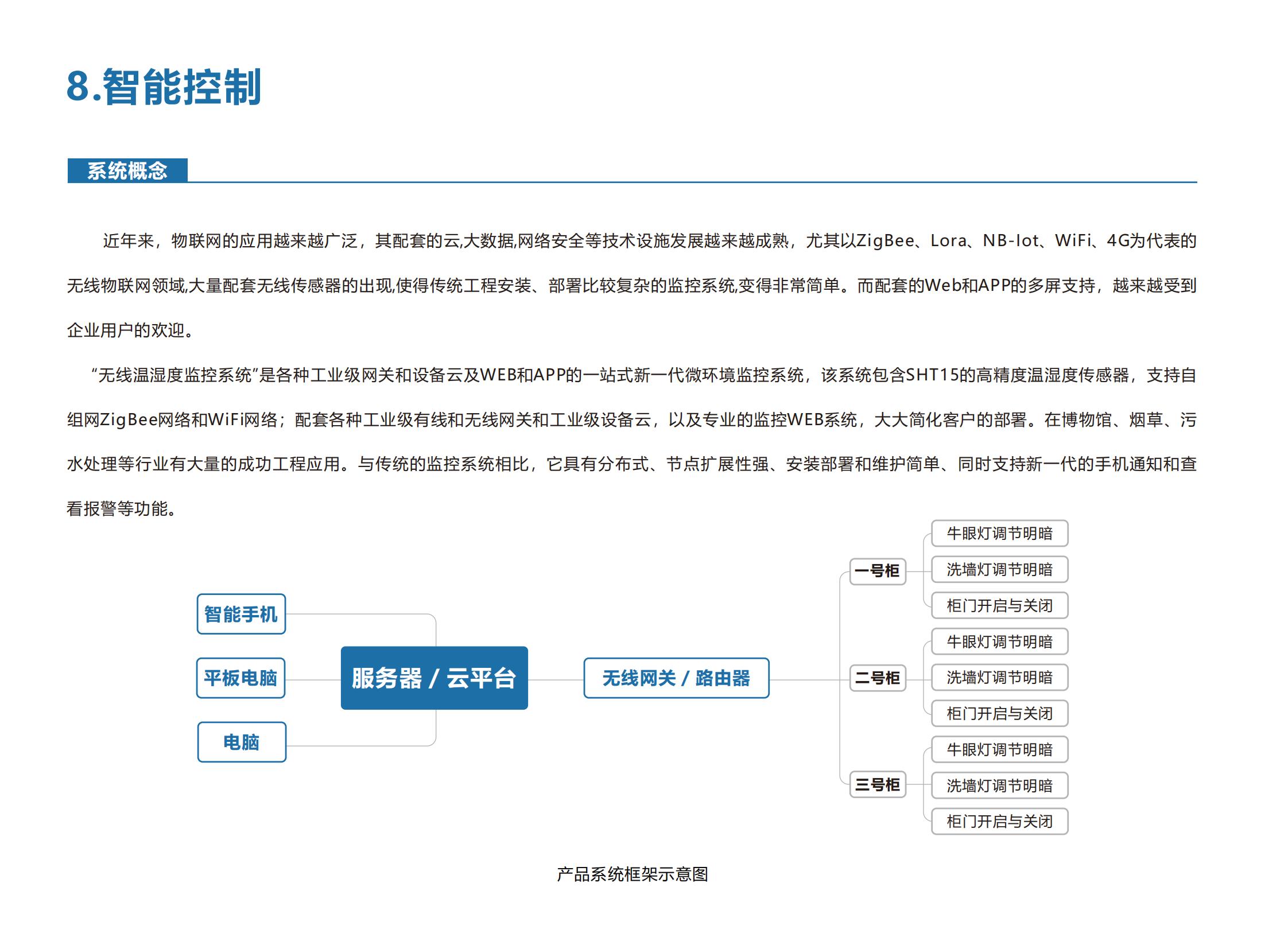This screenshot has width=1288, height=949.
Task: Pick "牛眼灯调节明暗" of the 三号柜 branch
Action: 999,749
